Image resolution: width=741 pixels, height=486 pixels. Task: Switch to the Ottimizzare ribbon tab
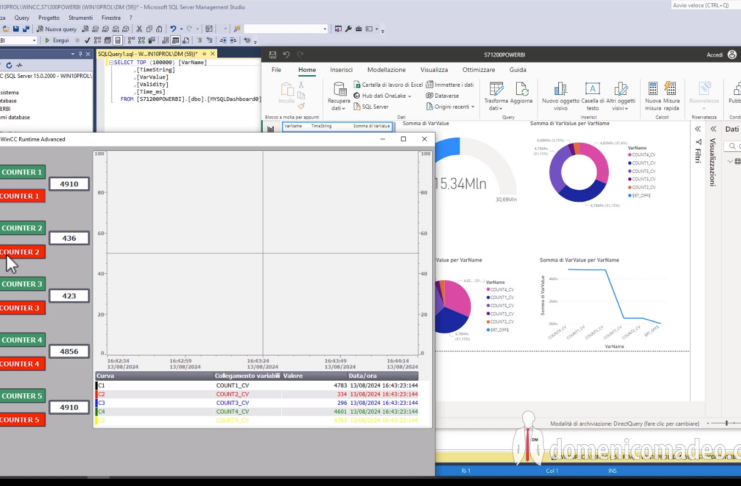(478, 69)
